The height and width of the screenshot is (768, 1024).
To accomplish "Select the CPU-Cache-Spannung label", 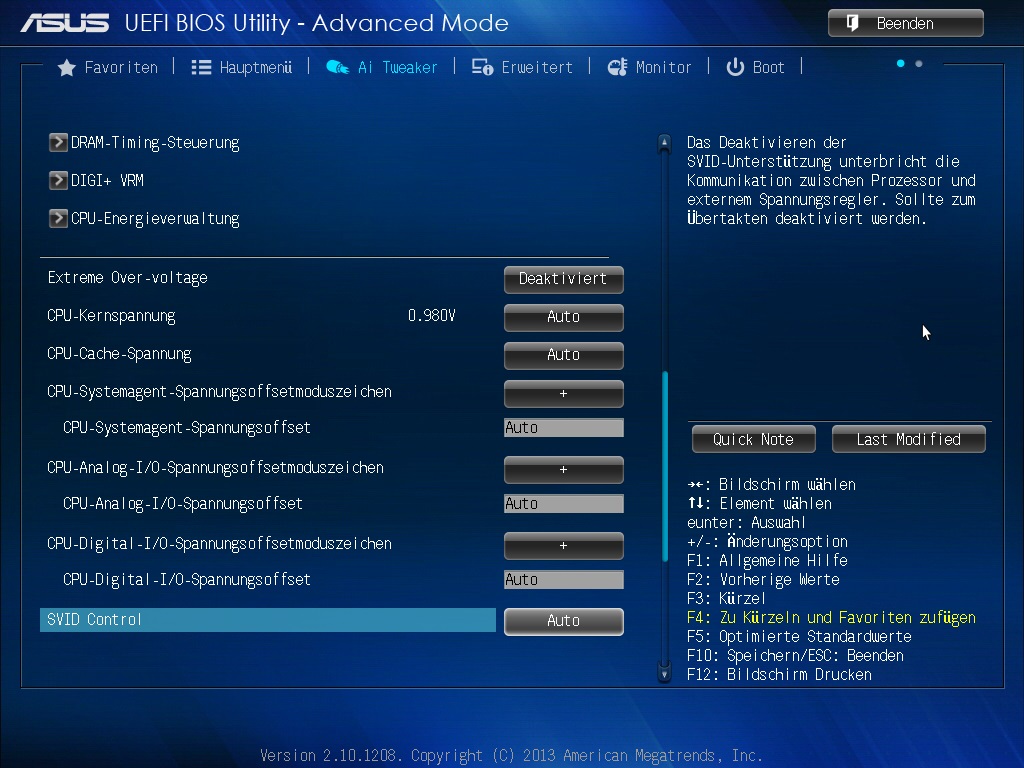I will (119, 354).
